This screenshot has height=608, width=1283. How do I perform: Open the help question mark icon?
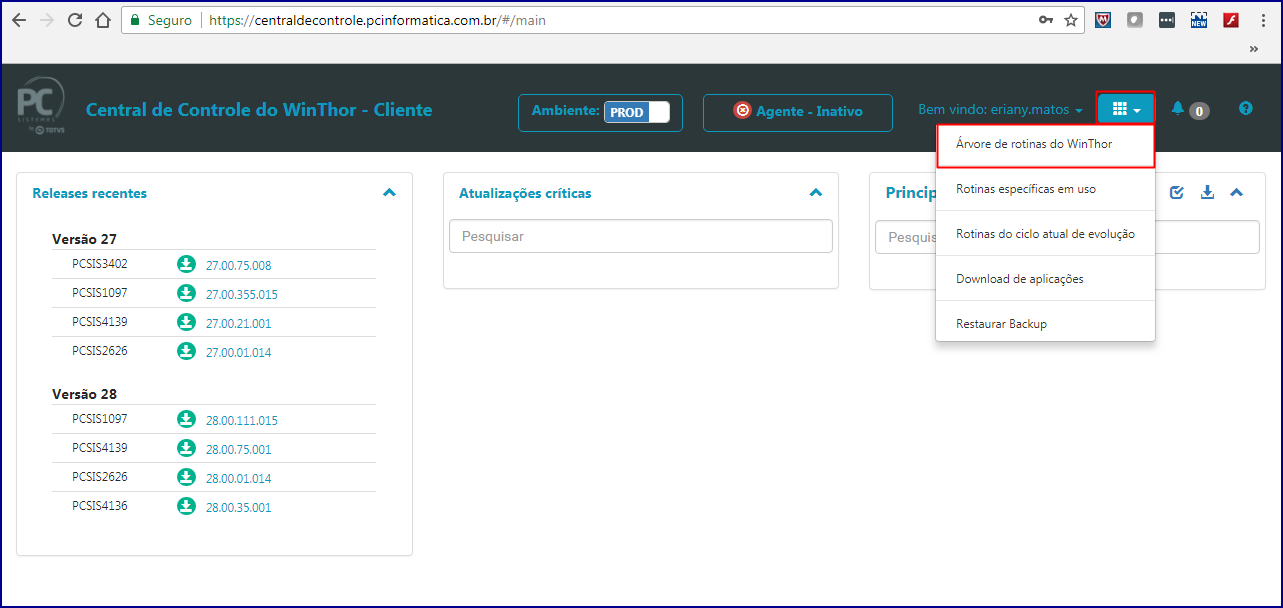1246,109
